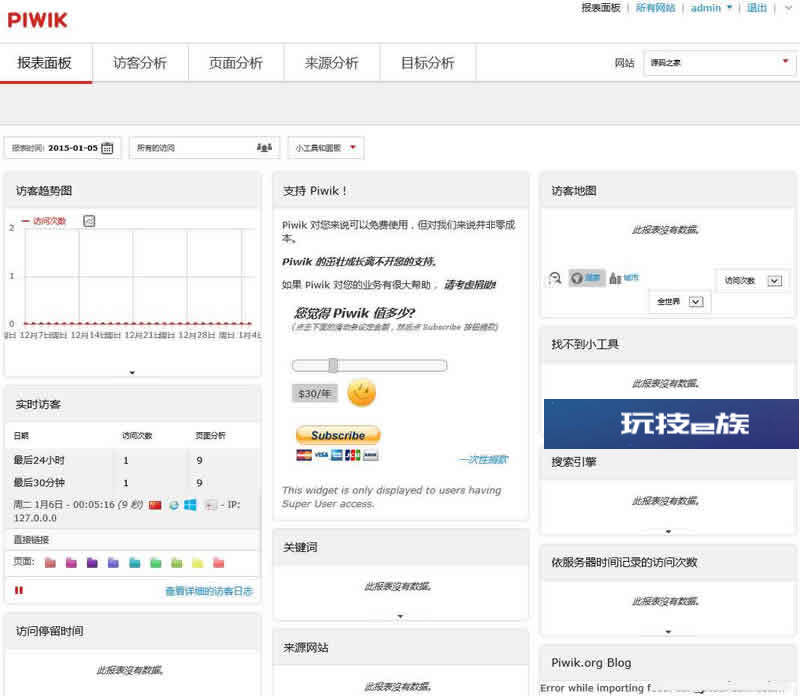Image resolution: width=800 pixels, height=696 pixels.
Task: Click 报表面板 in the top-right menu
Action: (x=601, y=8)
